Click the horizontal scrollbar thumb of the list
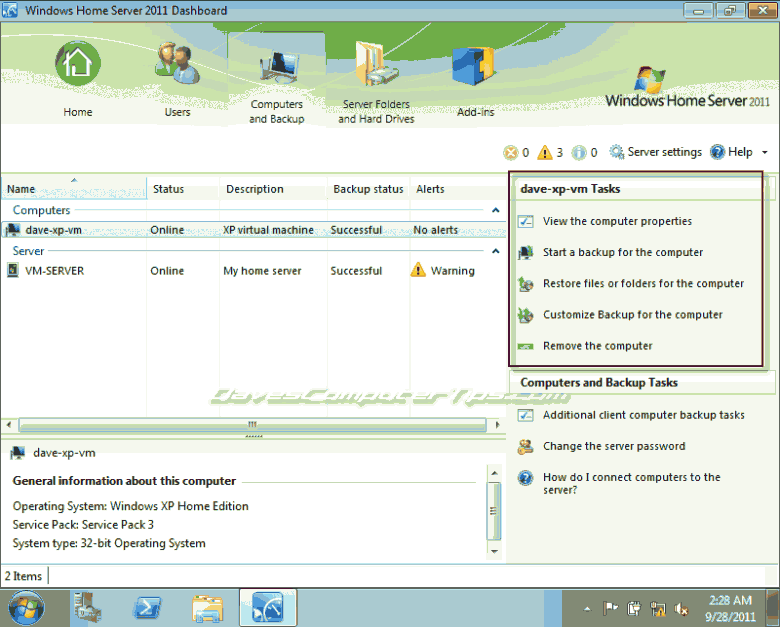 pos(252,424)
